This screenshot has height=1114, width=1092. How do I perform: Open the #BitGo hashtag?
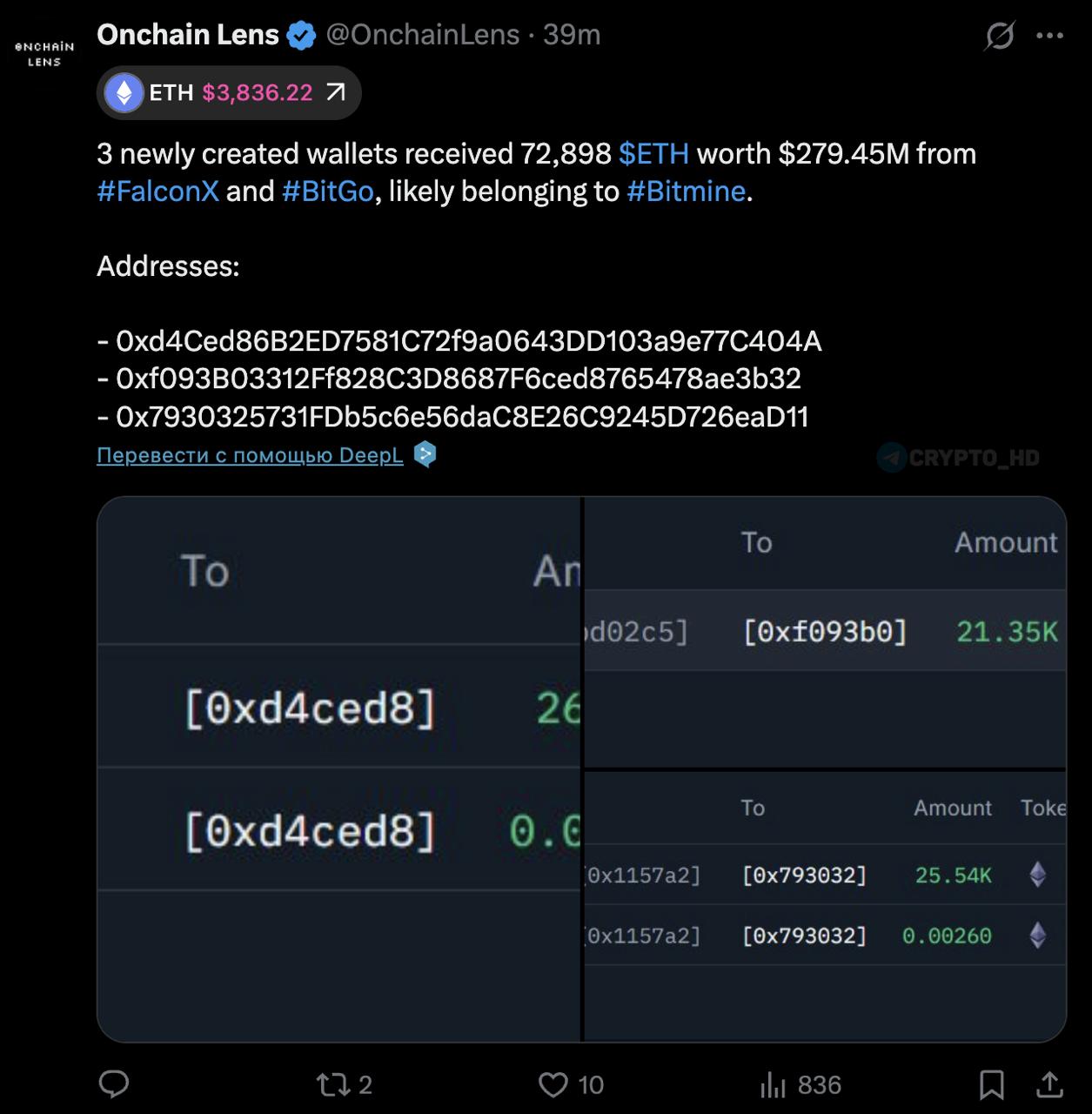coord(328,191)
